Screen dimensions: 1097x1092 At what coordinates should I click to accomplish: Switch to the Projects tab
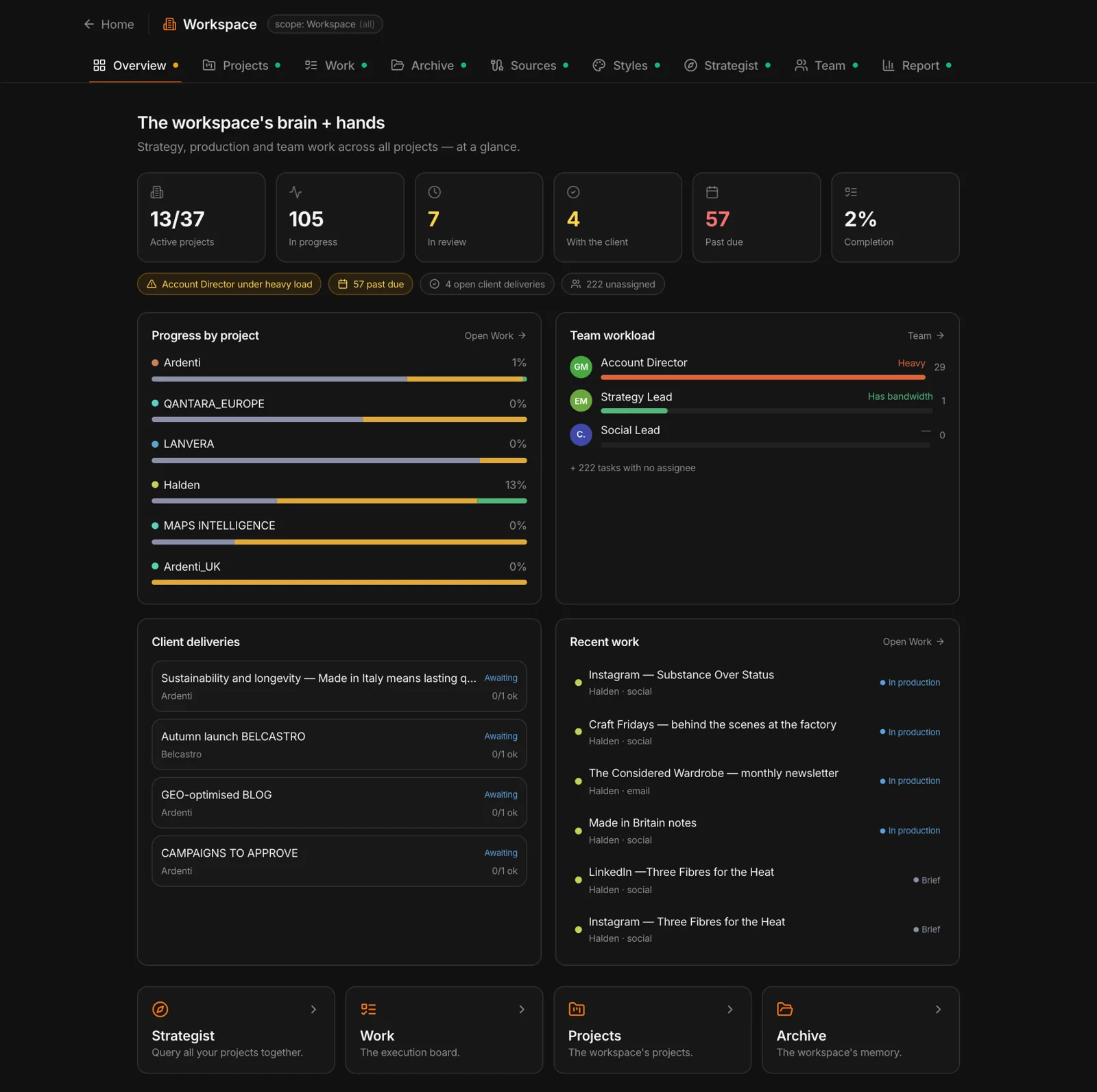[x=241, y=65]
